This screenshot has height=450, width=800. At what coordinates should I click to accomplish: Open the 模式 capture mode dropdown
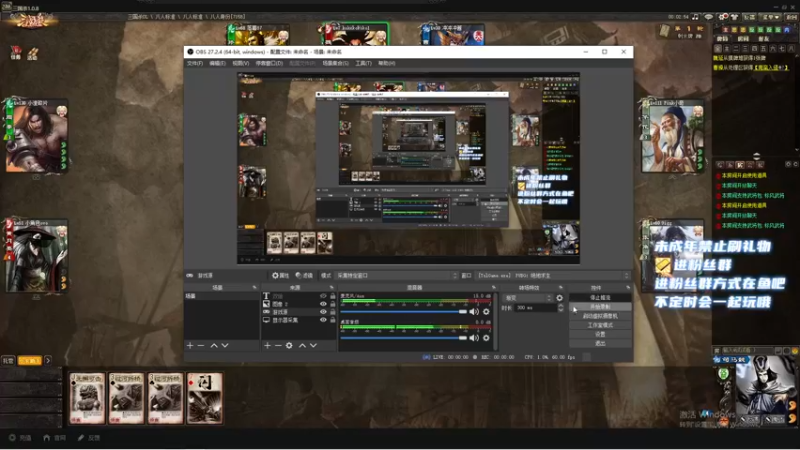pos(396,276)
